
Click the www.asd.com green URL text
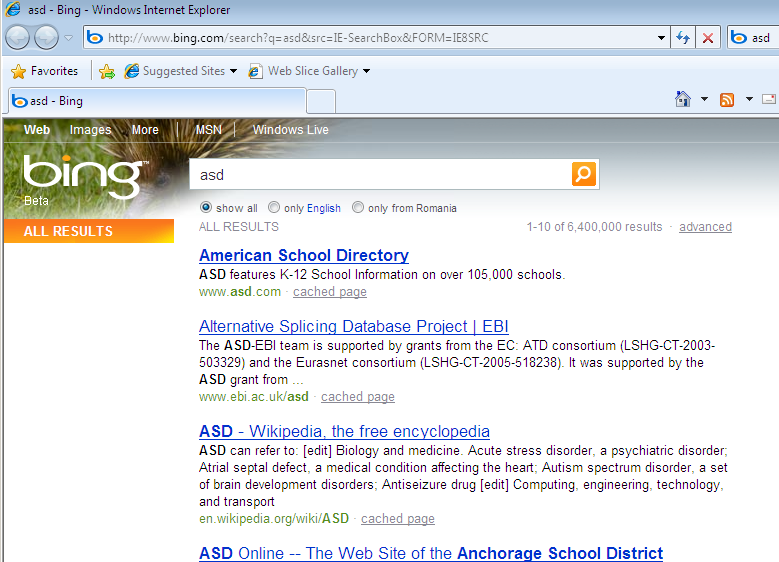coord(240,292)
